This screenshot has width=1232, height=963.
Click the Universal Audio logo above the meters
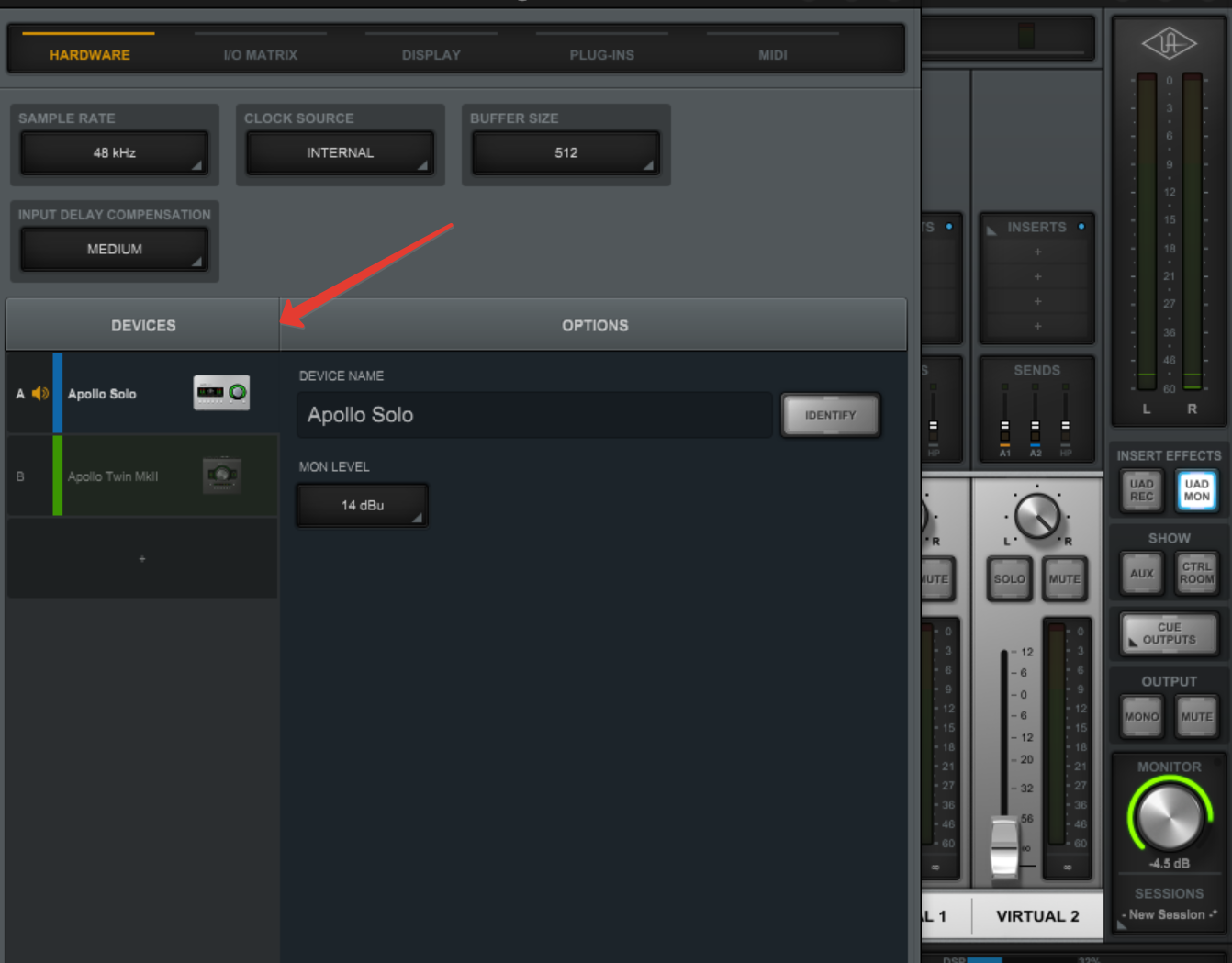click(1169, 43)
